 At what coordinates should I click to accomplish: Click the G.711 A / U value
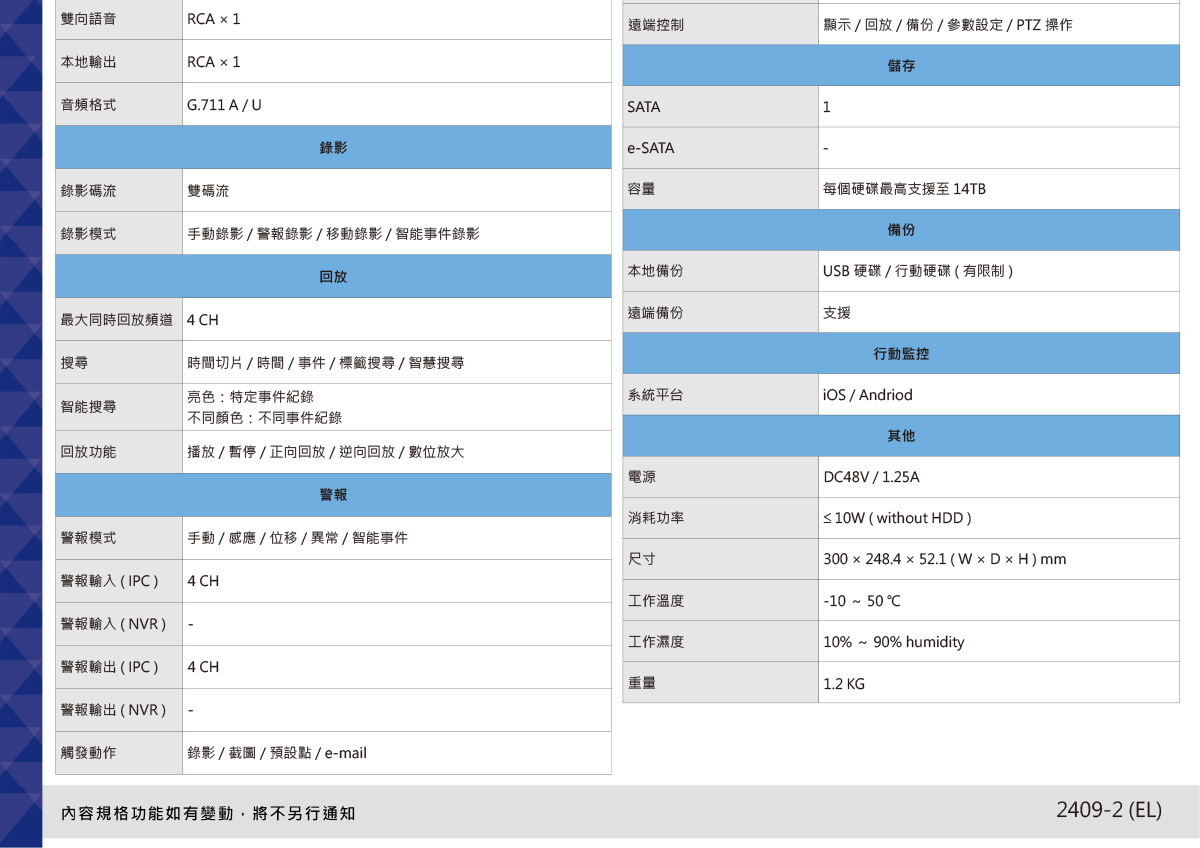tap(225, 105)
